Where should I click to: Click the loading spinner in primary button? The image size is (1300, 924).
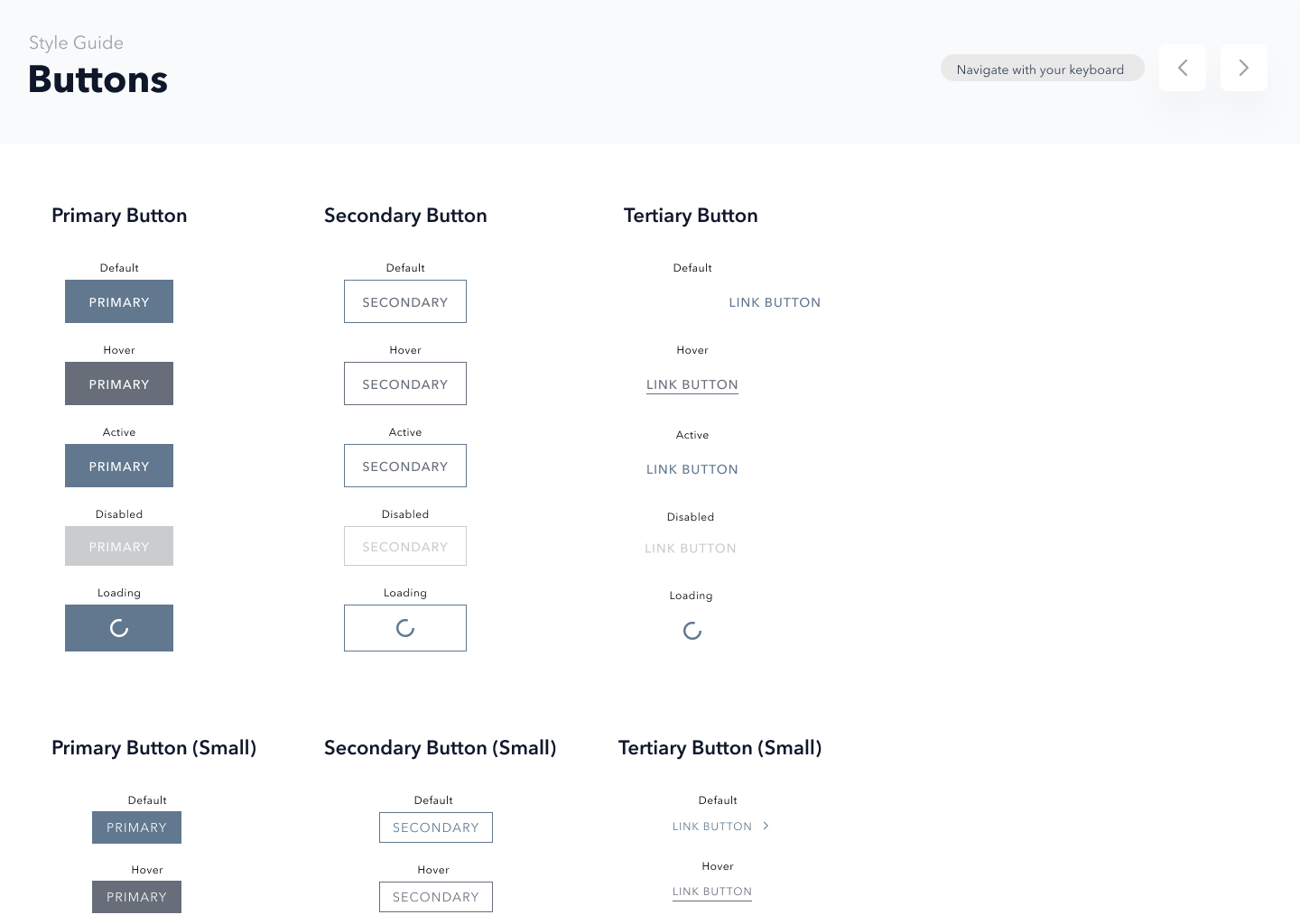(x=119, y=628)
